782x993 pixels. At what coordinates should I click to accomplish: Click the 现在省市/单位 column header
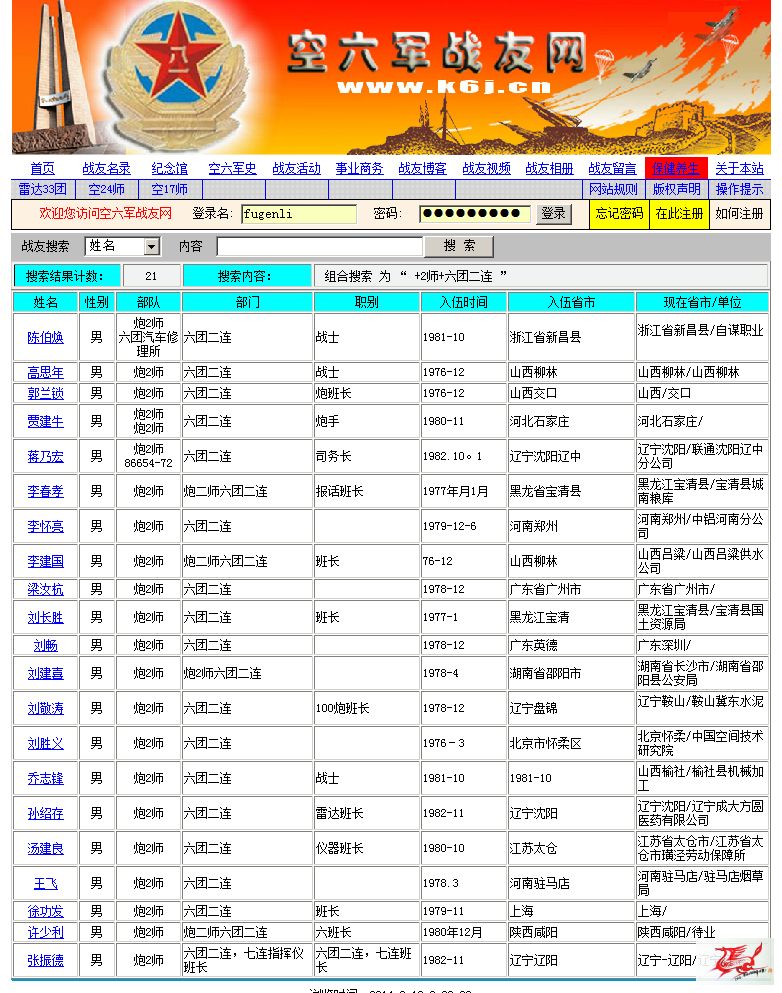click(x=702, y=302)
